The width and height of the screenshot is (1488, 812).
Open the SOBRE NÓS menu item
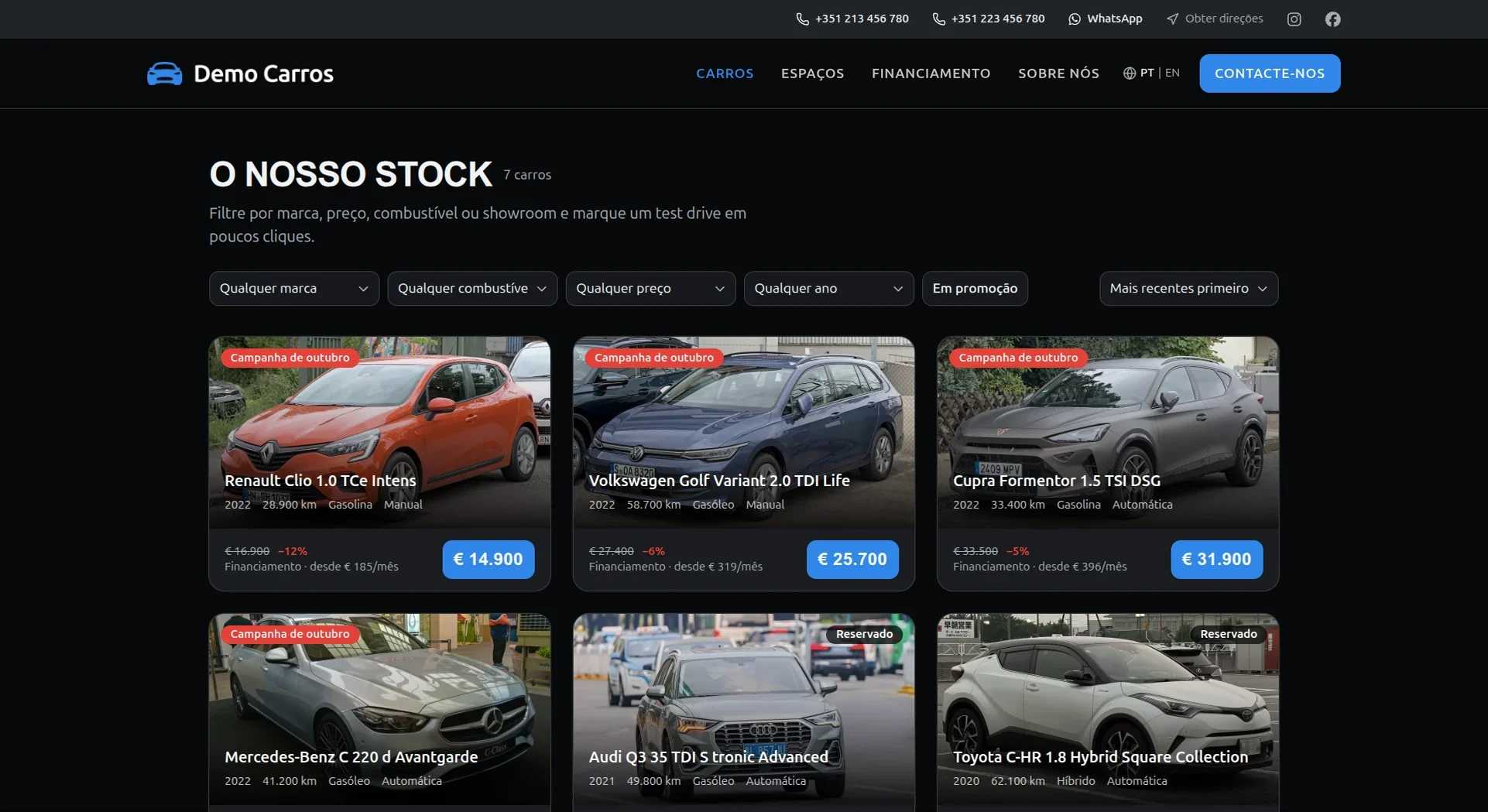coord(1058,74)
